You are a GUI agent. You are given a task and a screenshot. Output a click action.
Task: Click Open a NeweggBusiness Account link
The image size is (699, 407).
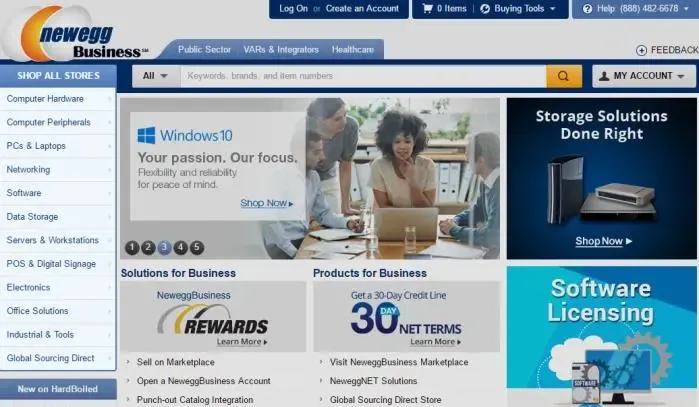(204, 381)
